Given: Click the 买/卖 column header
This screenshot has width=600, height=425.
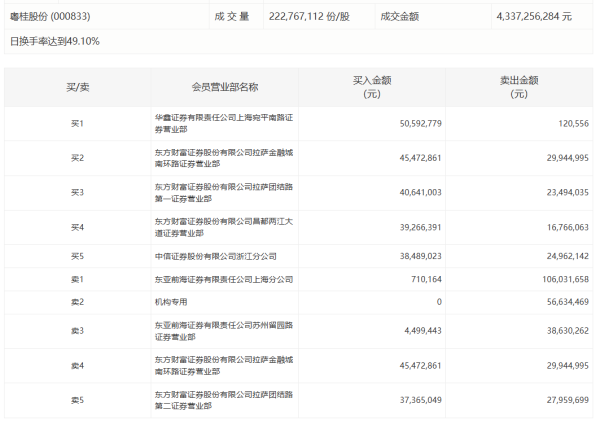Looking at the screenshot, I should pos(78,87).
